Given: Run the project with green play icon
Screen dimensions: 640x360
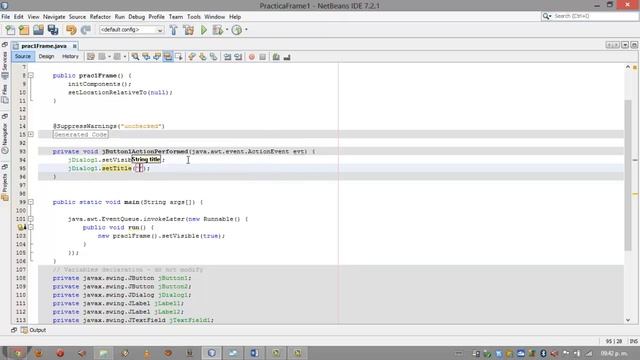Looking at the screenshot, I should click(204, 30).
